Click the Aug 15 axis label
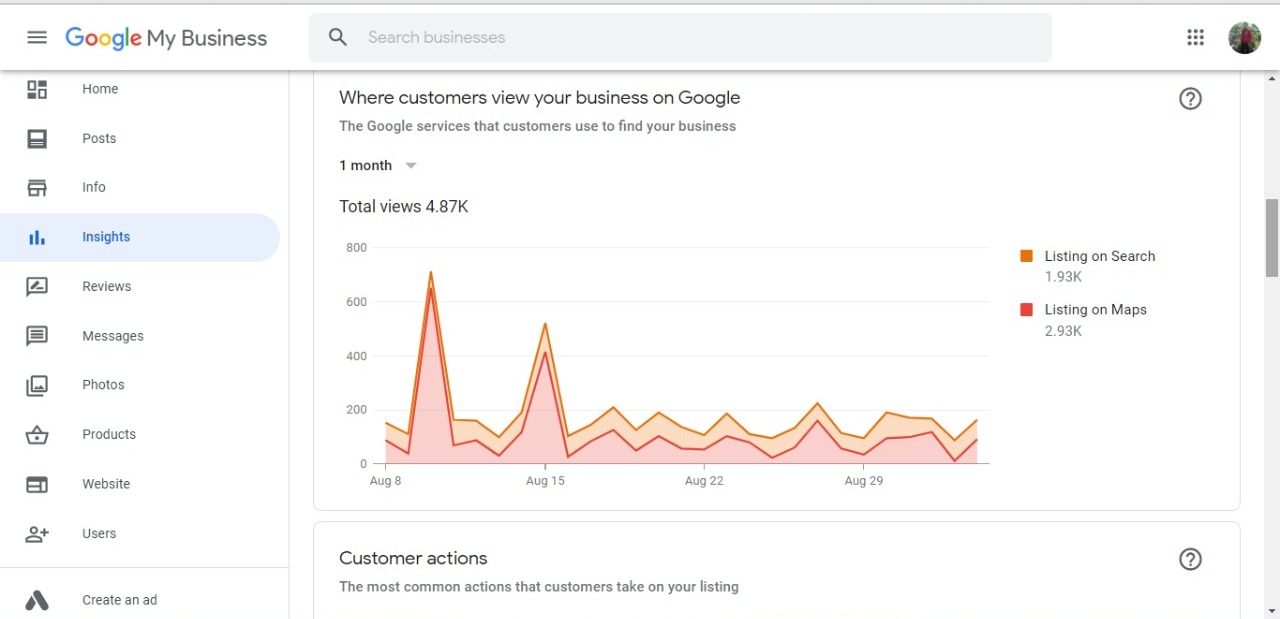Image resolution: width=1280 pixels, height=619 pixels. tap(545, 481)
